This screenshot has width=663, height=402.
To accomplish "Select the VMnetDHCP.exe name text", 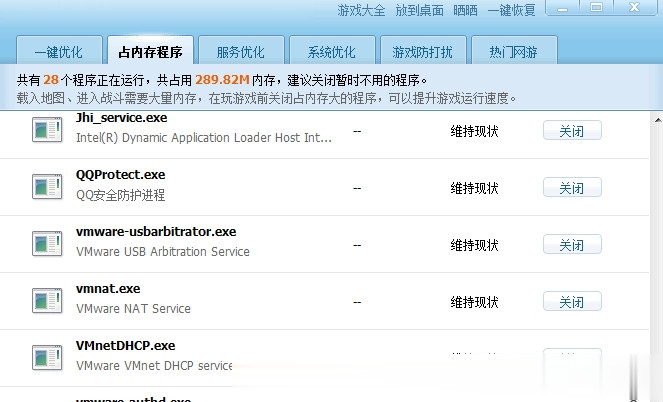I will coord(126,346).
